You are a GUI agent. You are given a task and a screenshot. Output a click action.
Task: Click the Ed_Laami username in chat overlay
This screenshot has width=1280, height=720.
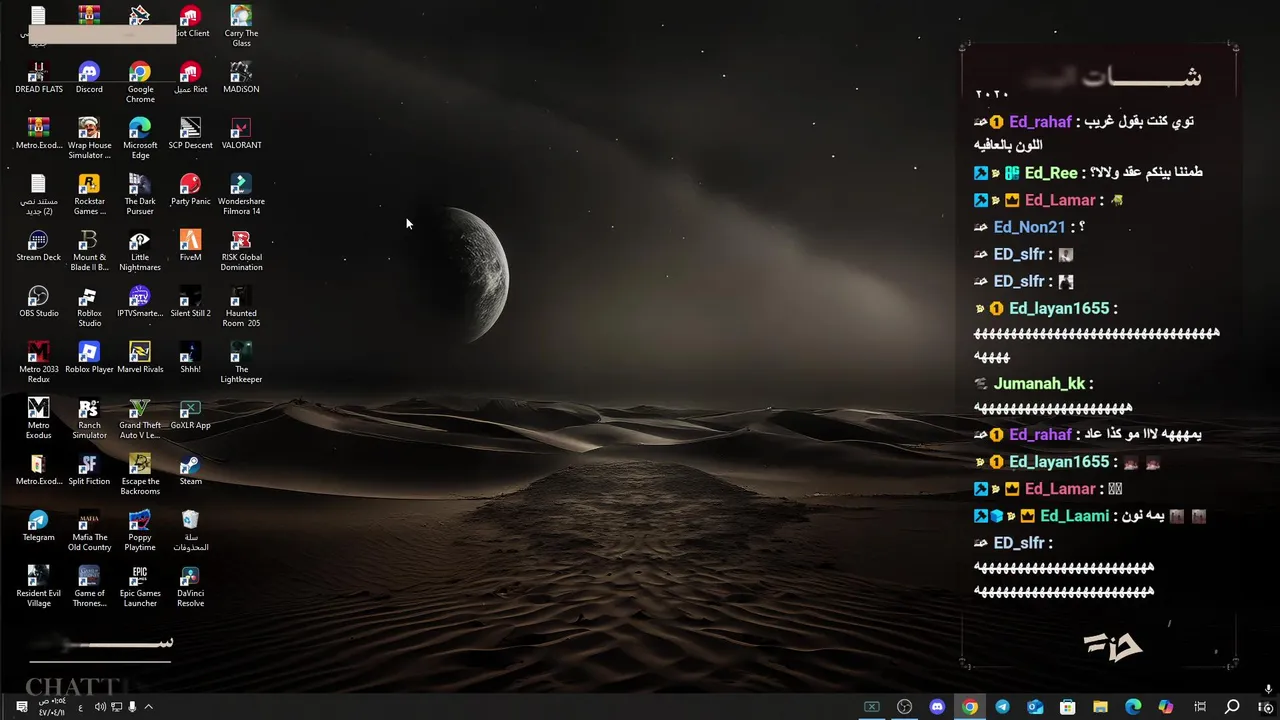tap(1074, 516)
